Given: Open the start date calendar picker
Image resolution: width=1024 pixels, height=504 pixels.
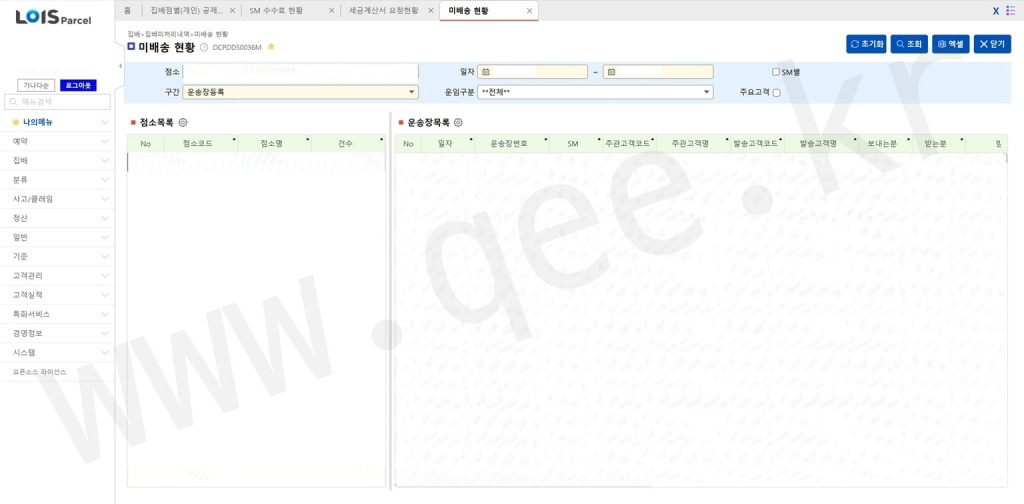Looking at the screenshot, I should click(485, 72).
